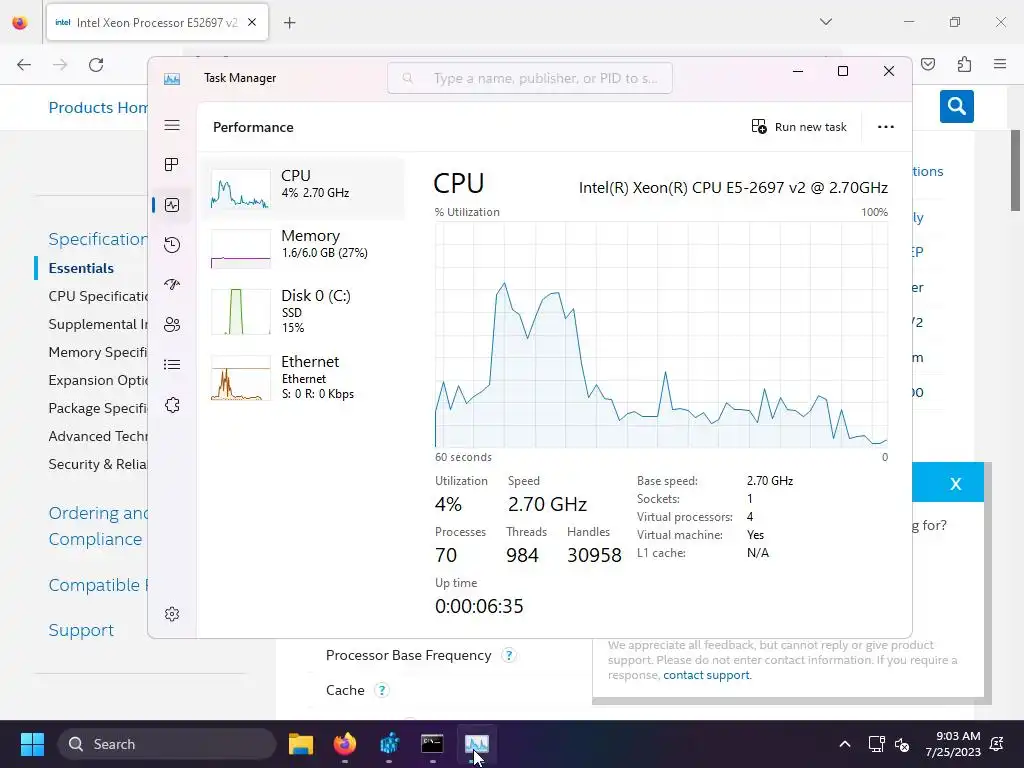The width and height of the screenshot is (1024, 768).
Task: Click the Support link on Intel page
Action: click(81, 630)
